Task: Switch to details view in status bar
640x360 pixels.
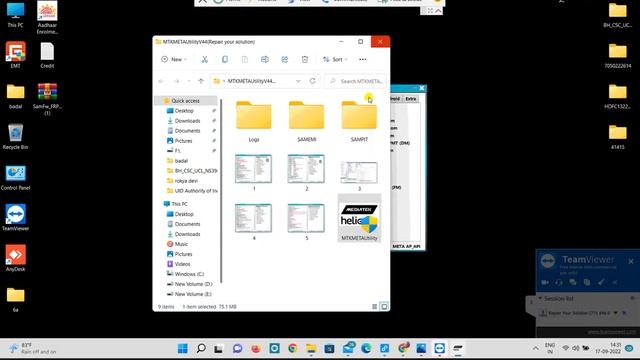Action: (374, 307)
